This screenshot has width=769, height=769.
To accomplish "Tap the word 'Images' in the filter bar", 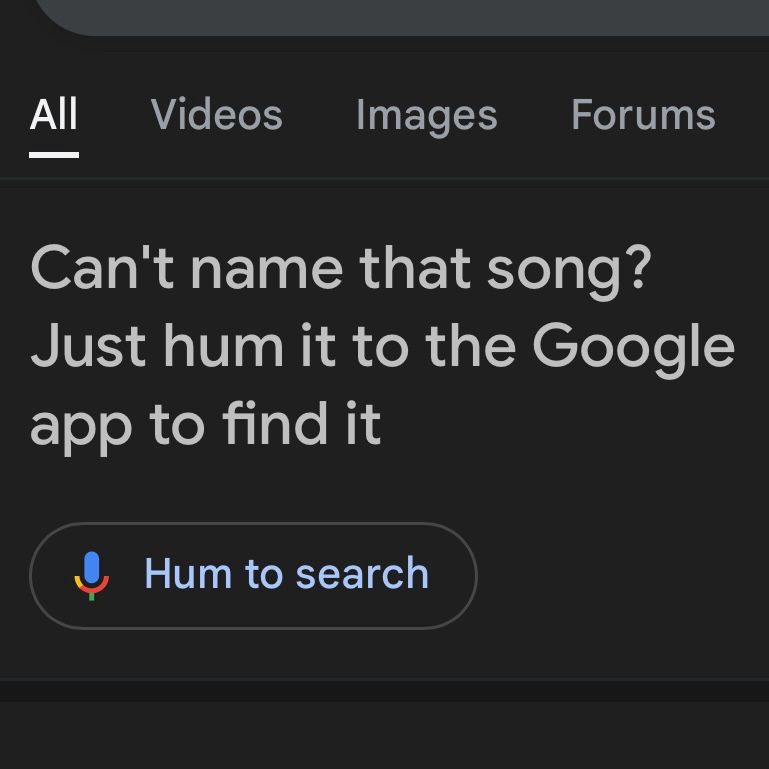I will coord(426,115).
